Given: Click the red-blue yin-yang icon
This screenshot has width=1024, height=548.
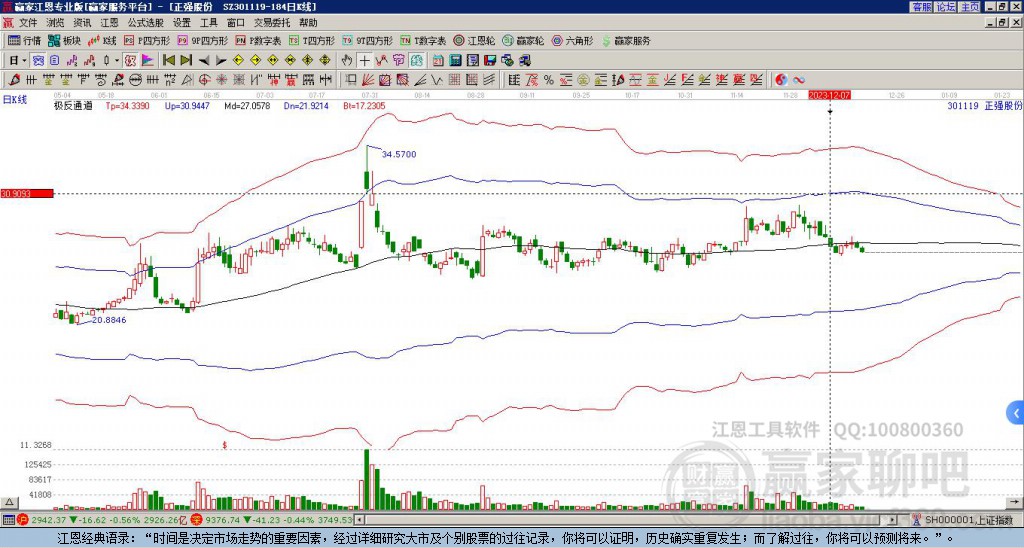Looking at the screenshot, I should (x=782, y=80).
